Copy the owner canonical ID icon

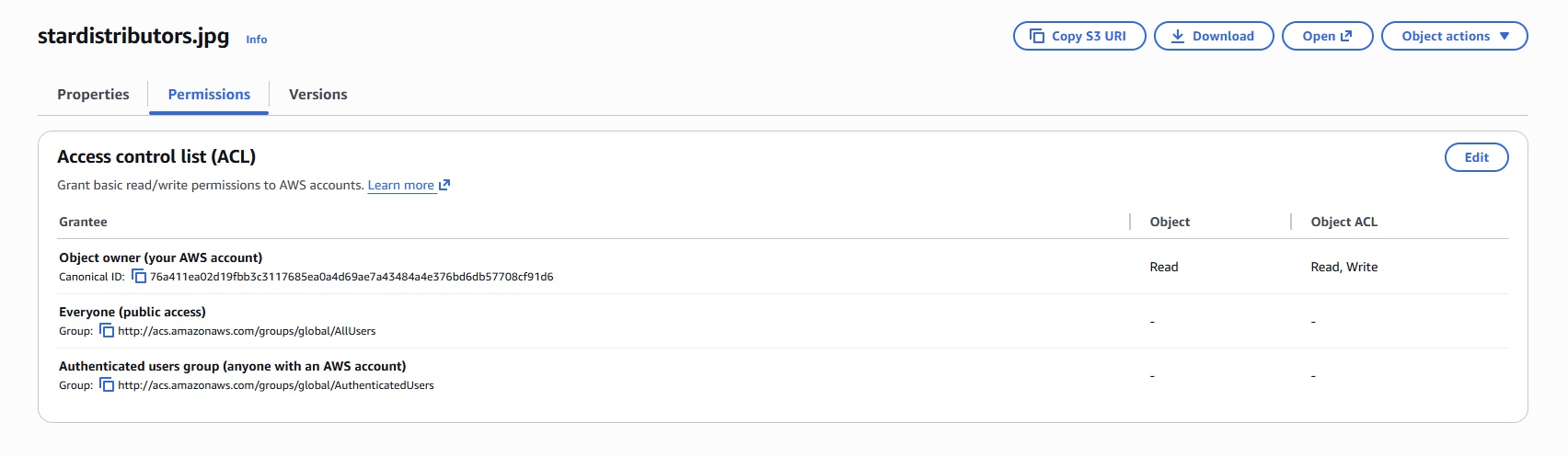coord(139,277)
